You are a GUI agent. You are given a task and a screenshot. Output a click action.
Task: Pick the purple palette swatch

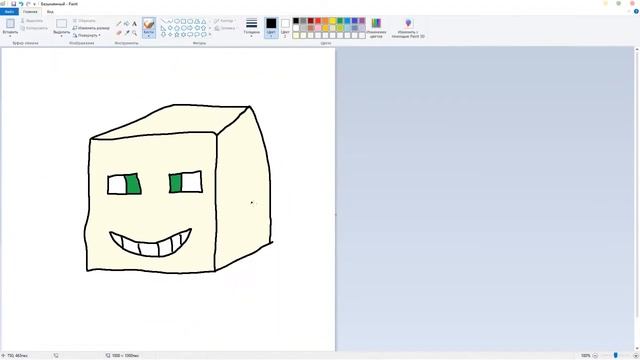[x=362, y=20]
